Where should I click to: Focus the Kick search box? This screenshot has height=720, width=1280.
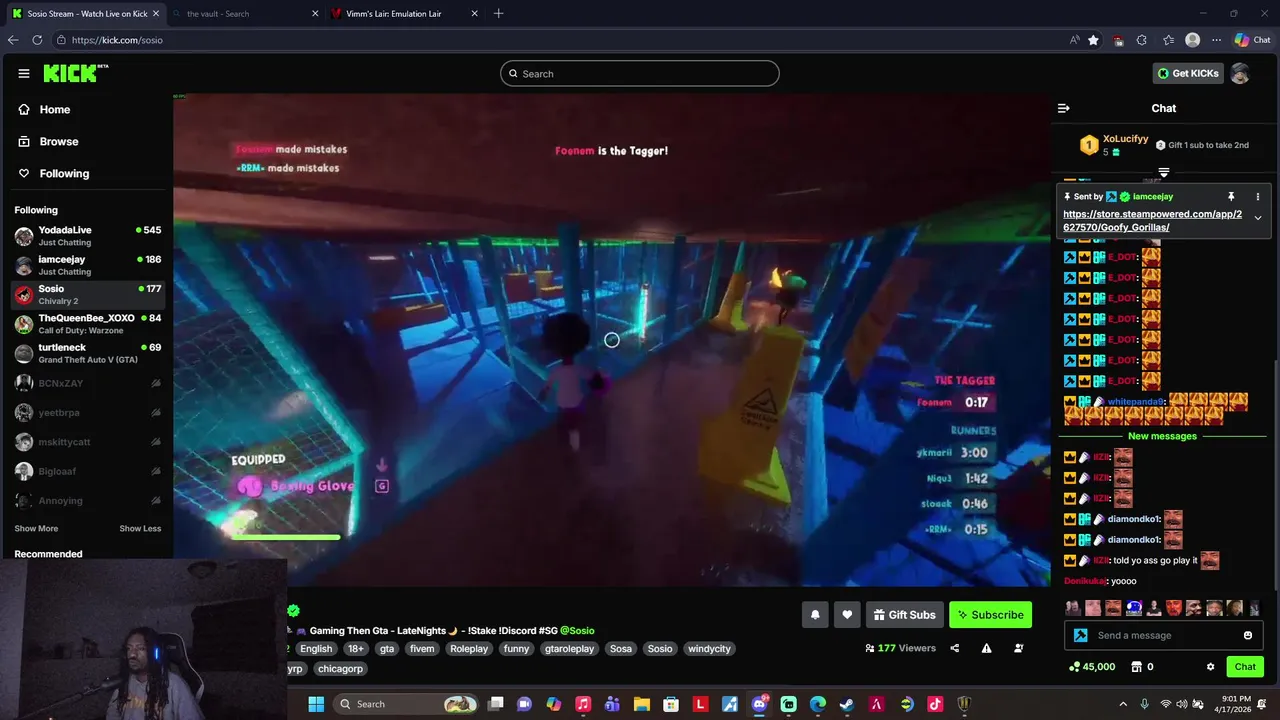click(640, 73)
